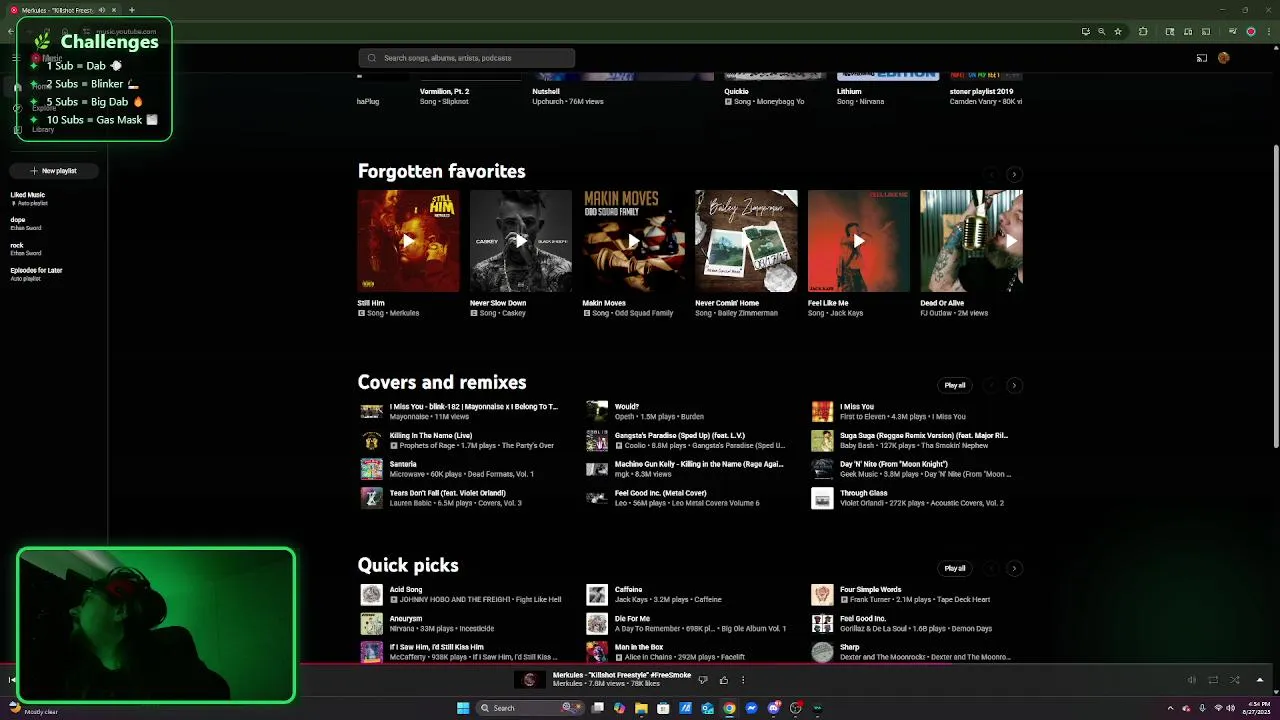Open Killing In The Name (Live)

[431, 436]
